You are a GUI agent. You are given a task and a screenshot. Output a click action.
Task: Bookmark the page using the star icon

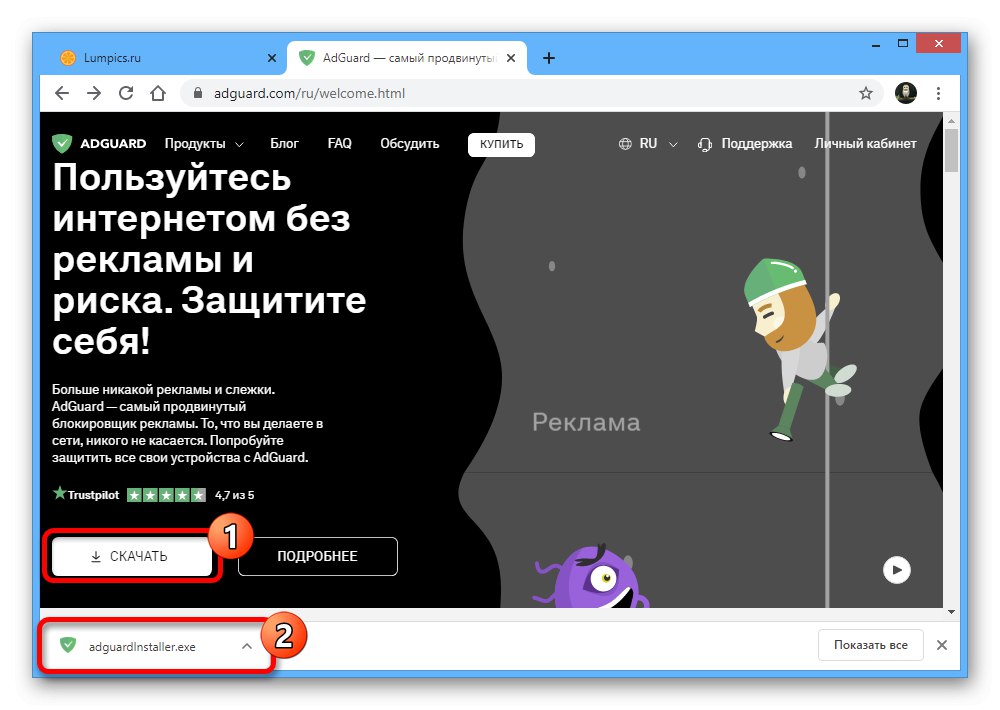click(866, 92)
